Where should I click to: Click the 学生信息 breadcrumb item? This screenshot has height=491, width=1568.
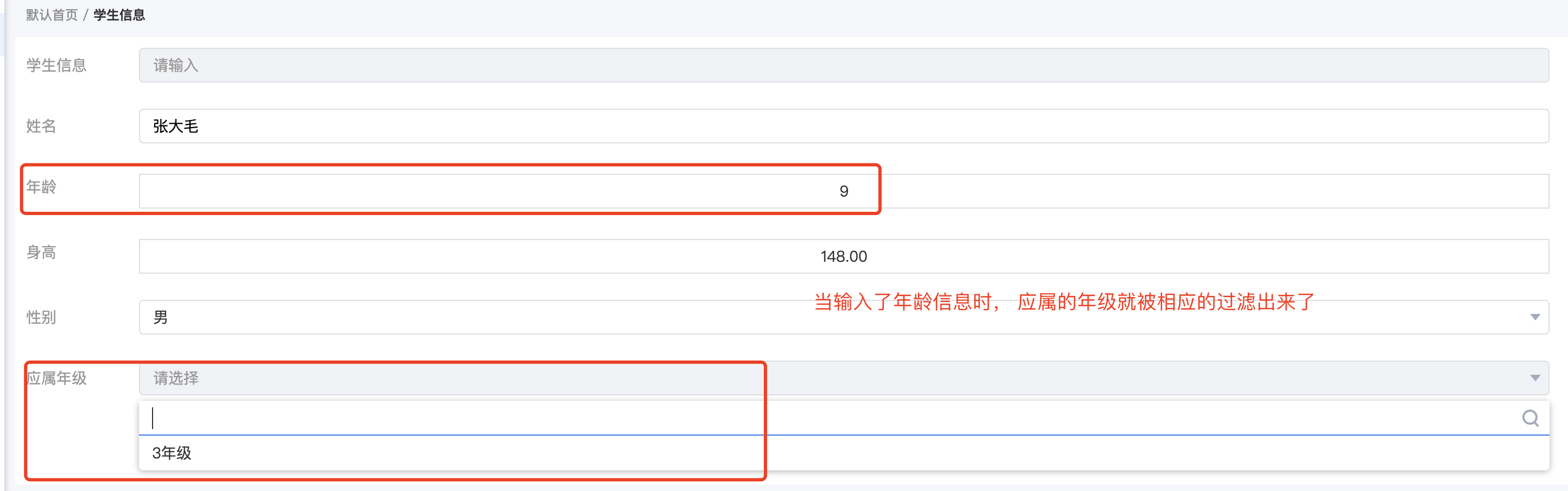(x=119, y=15)
